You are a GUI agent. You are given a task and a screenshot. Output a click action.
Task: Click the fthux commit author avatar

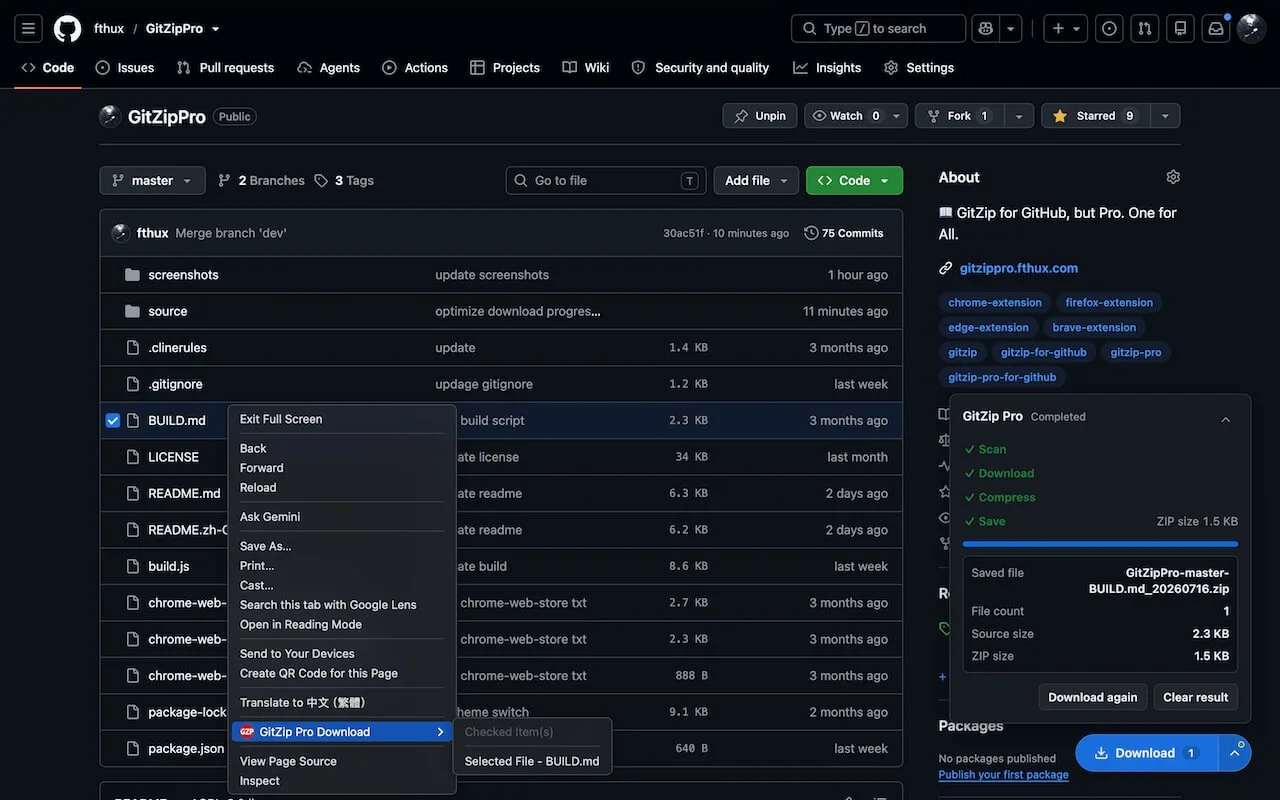point(121,233)
